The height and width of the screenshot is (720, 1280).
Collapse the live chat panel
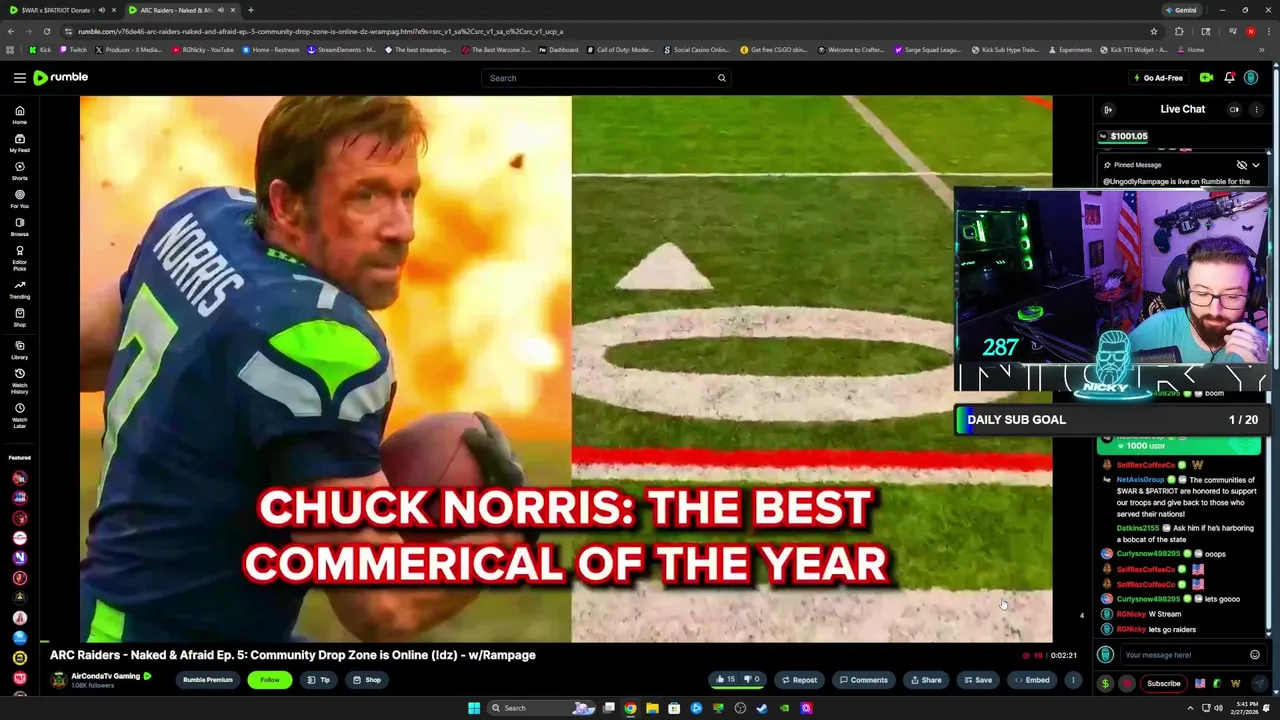1108,110
